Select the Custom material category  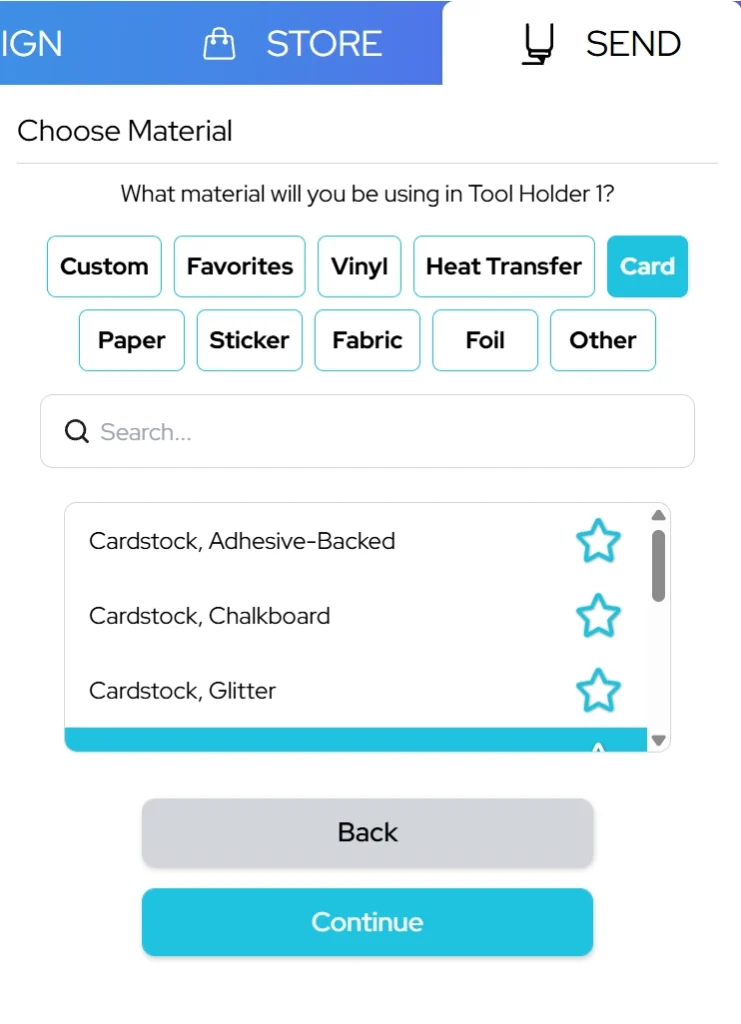pos(104,267)
